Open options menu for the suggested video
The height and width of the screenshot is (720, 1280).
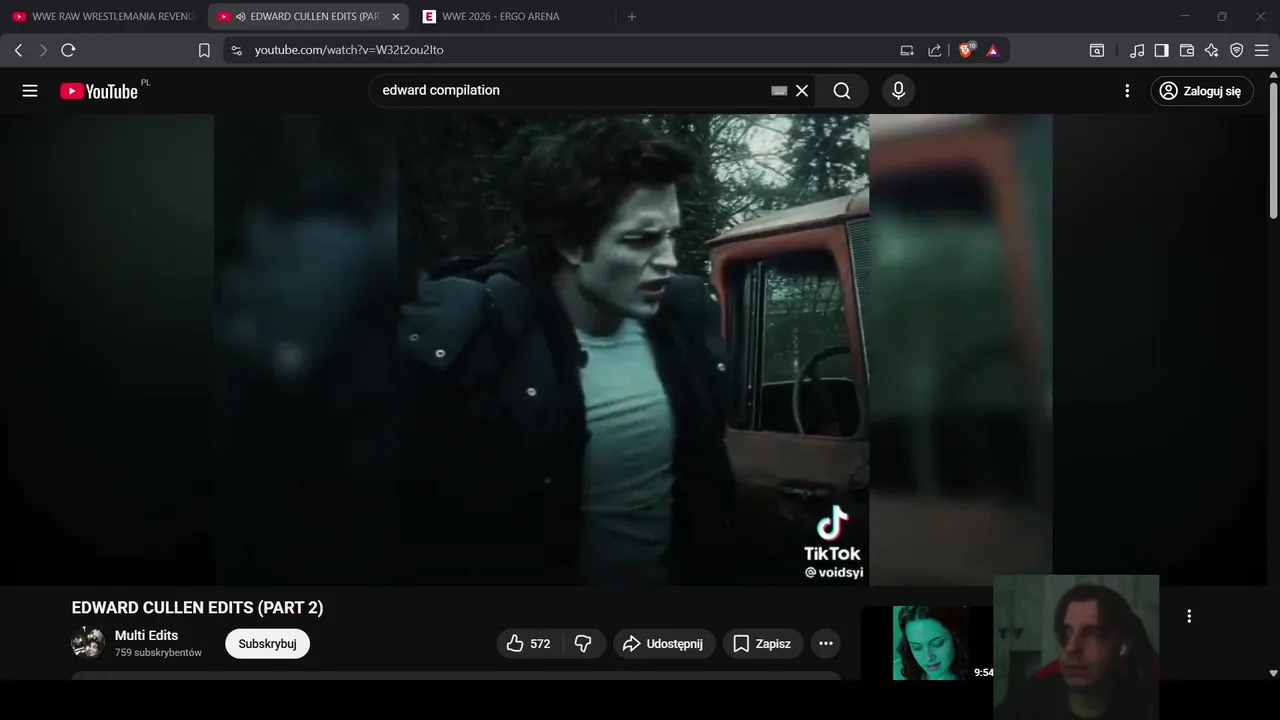pos(1189,616)
